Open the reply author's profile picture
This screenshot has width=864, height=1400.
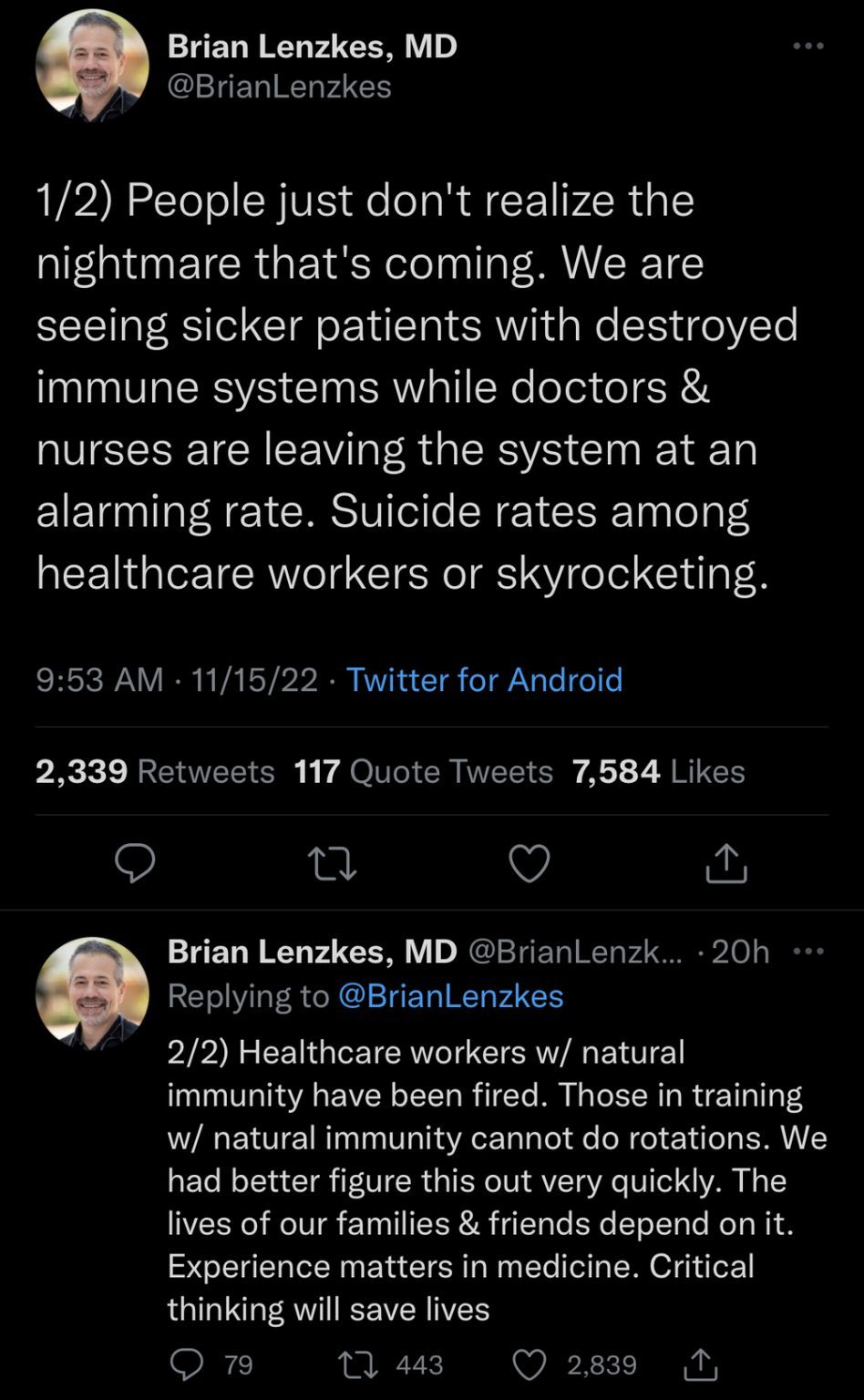point(92,993)
